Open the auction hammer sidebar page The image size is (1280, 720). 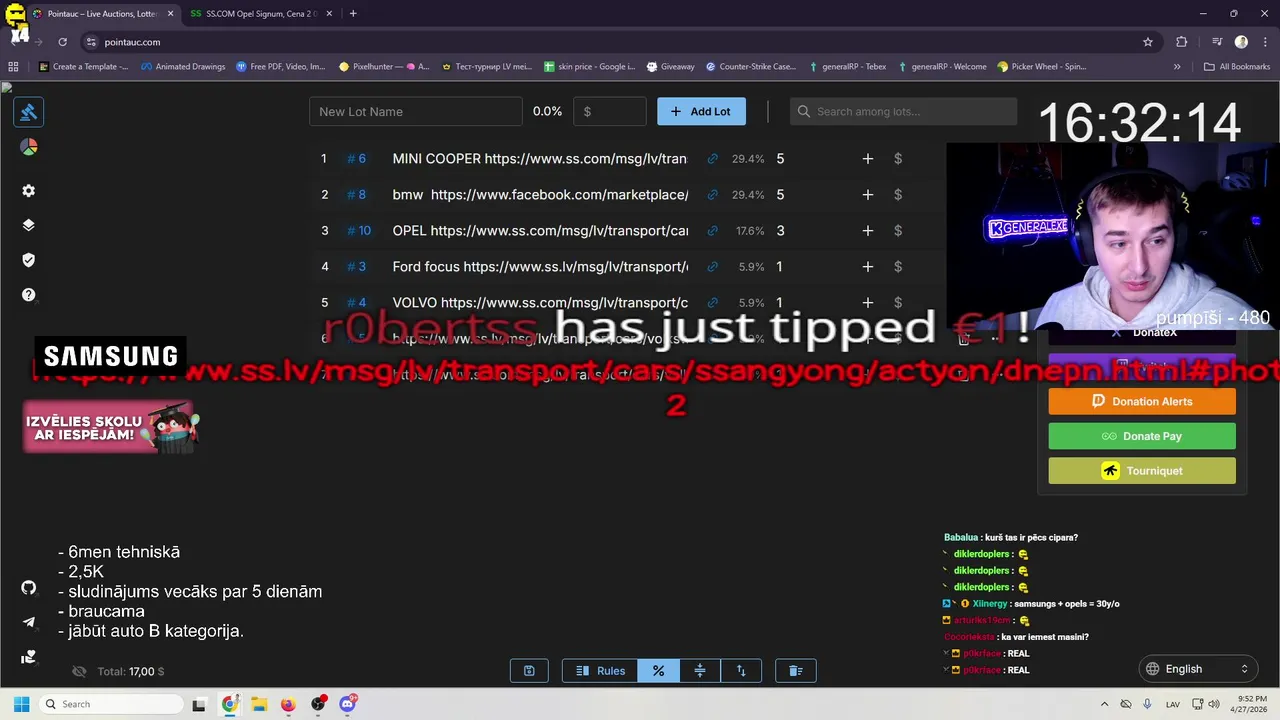pyautogui.click(x=28, y=112)
